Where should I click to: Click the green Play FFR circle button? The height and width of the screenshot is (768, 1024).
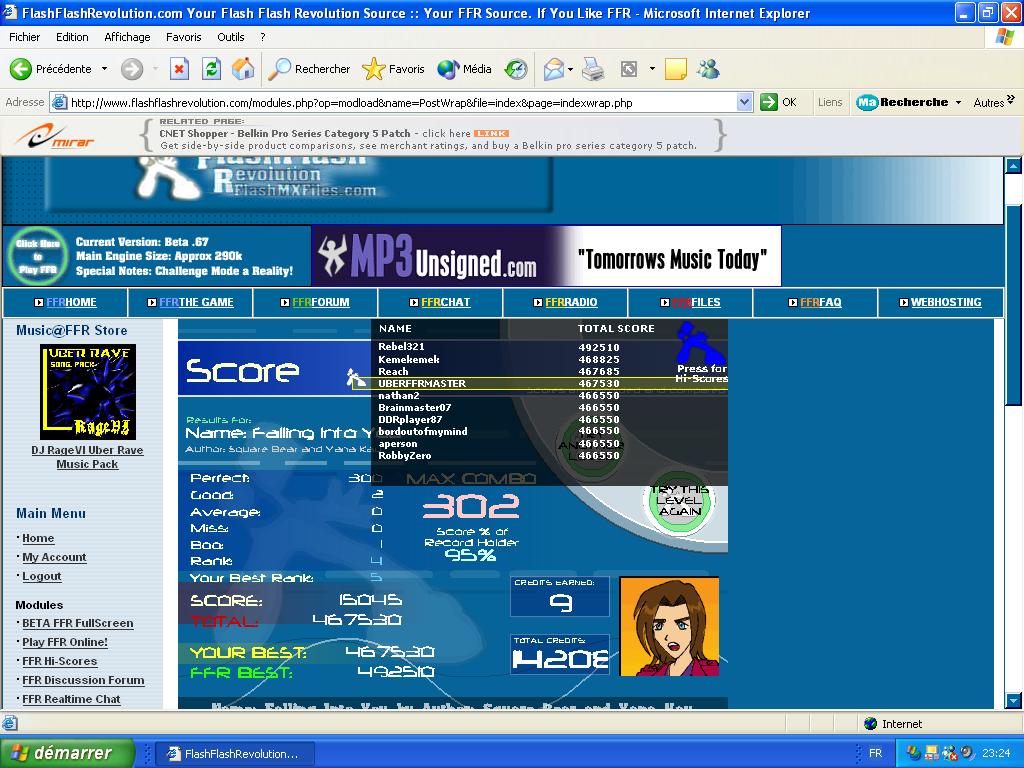click(38, 256)
